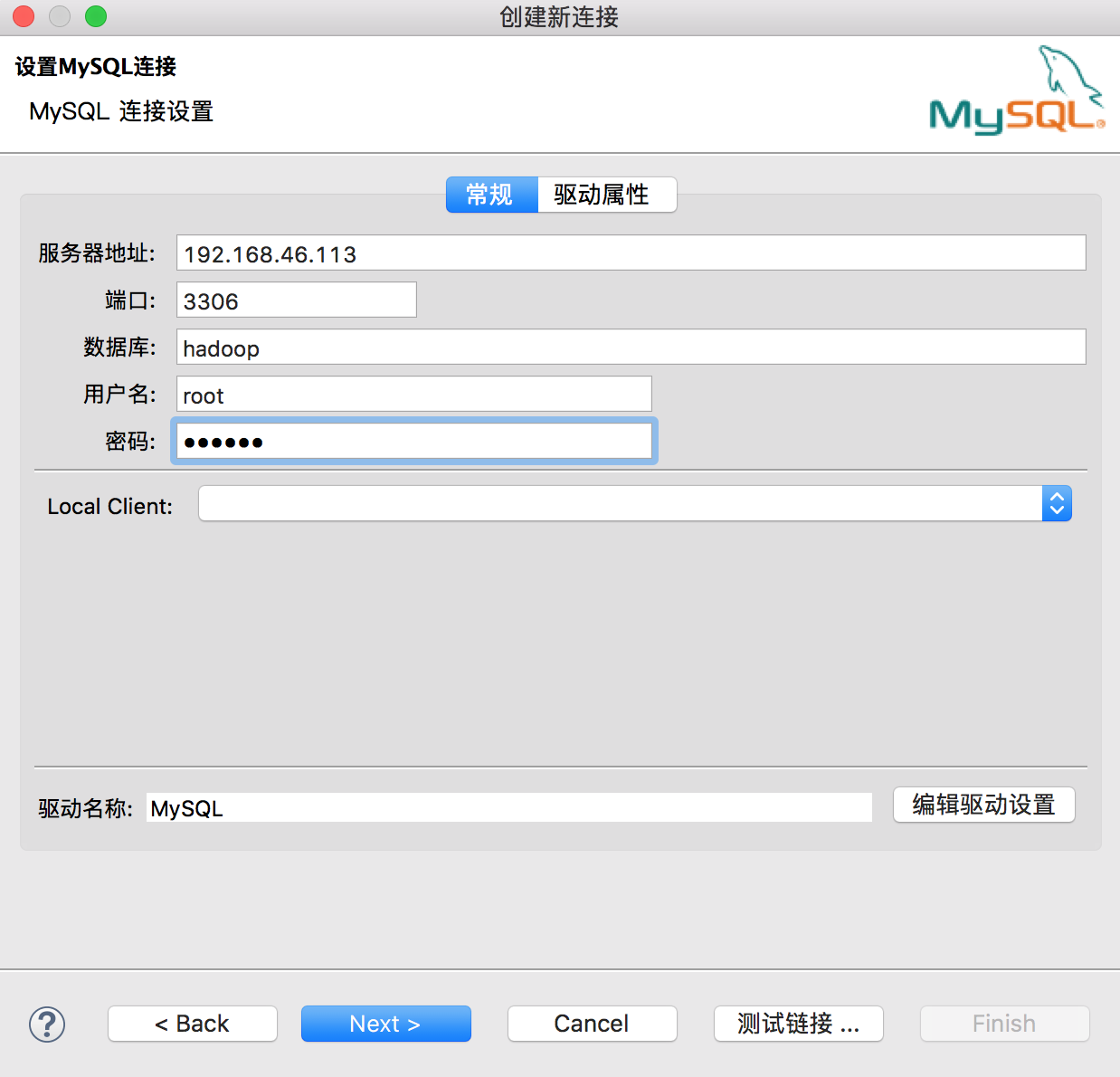
Task: Switch to the 常规 tab
Action: pyautogui.click(x=491, y=195)
